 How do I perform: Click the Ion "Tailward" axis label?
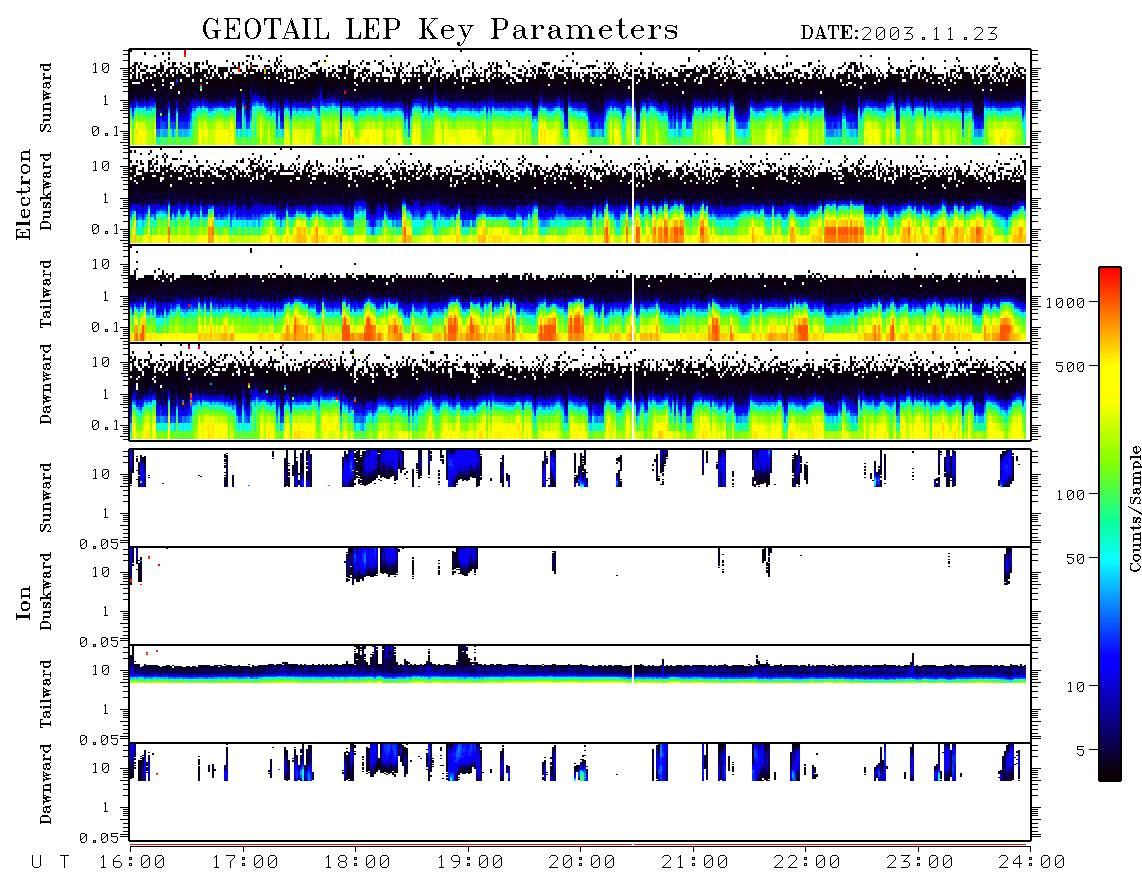point(46,693)
